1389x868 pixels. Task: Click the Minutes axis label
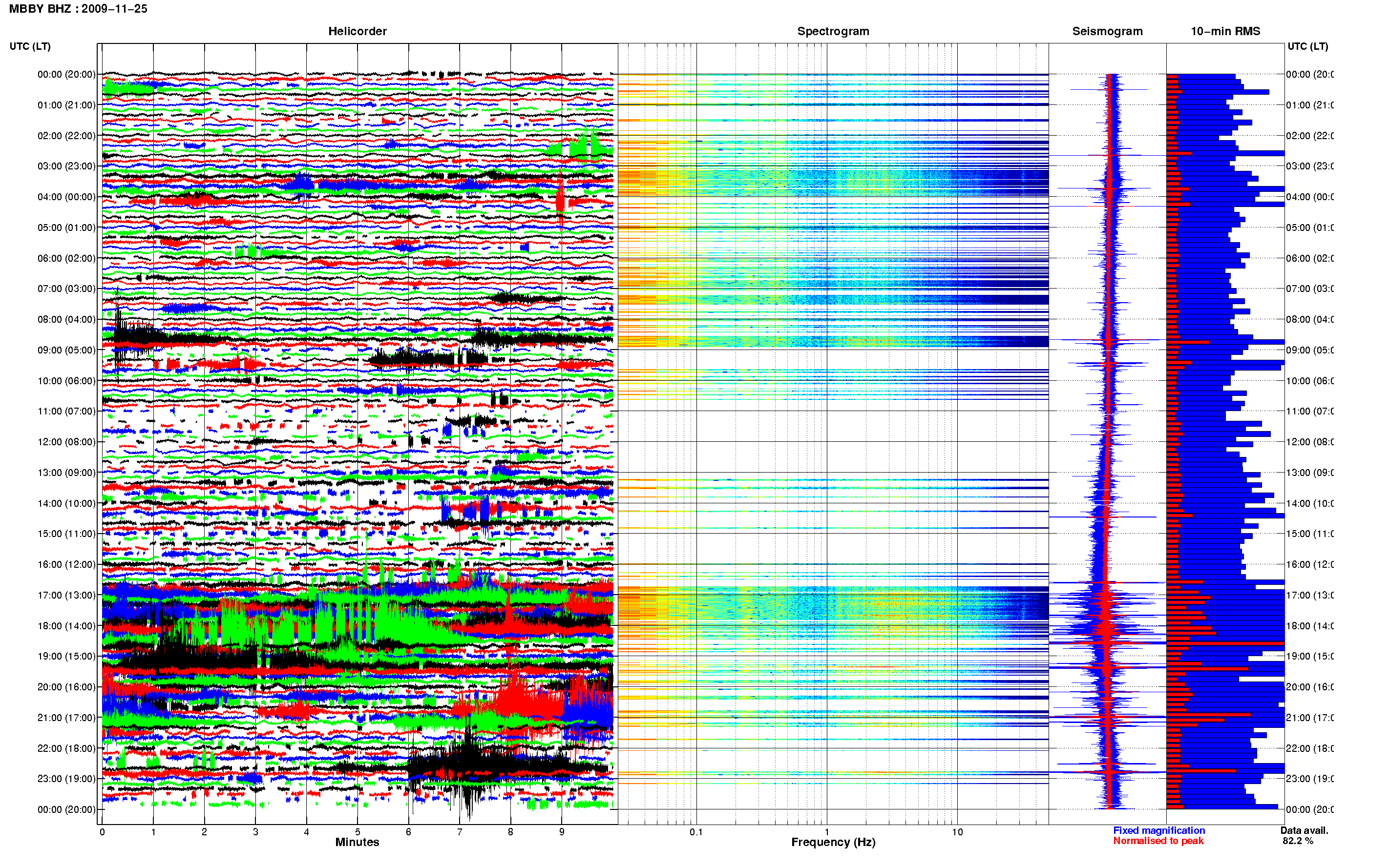[x=357, y=842]
